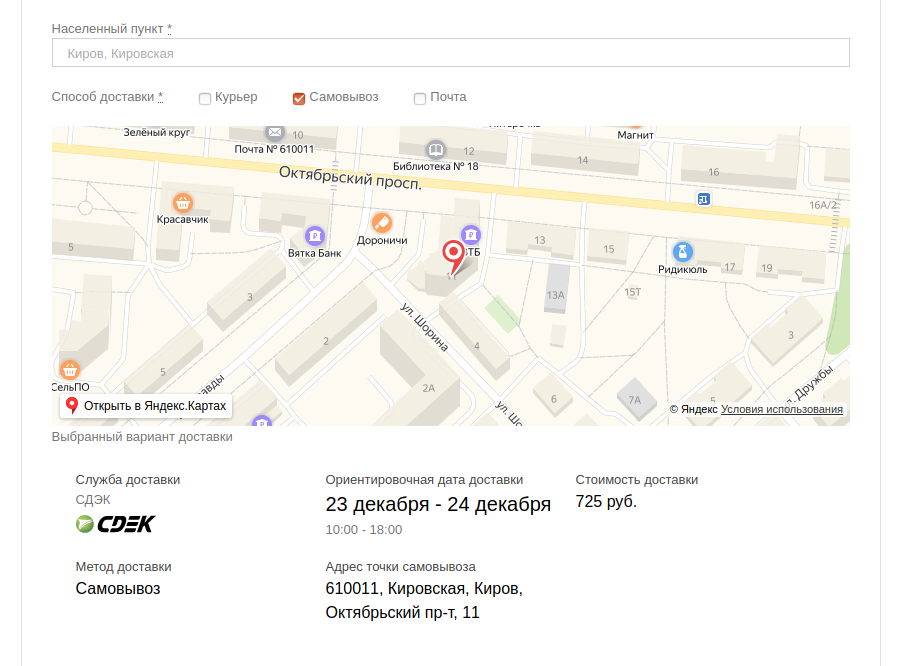Viewport: 912px width, 666px height.
Task: Click the Почта № 610011 mail icon
Action: pyautogui.click(x=274, y=132)
